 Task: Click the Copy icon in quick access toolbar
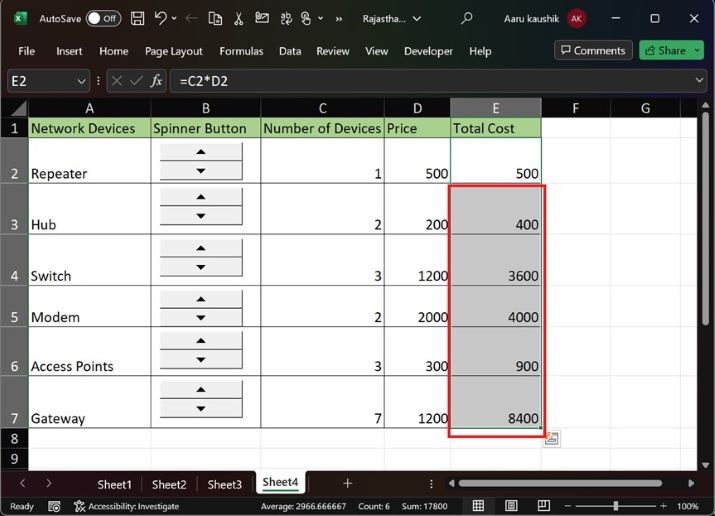point(215,19)
